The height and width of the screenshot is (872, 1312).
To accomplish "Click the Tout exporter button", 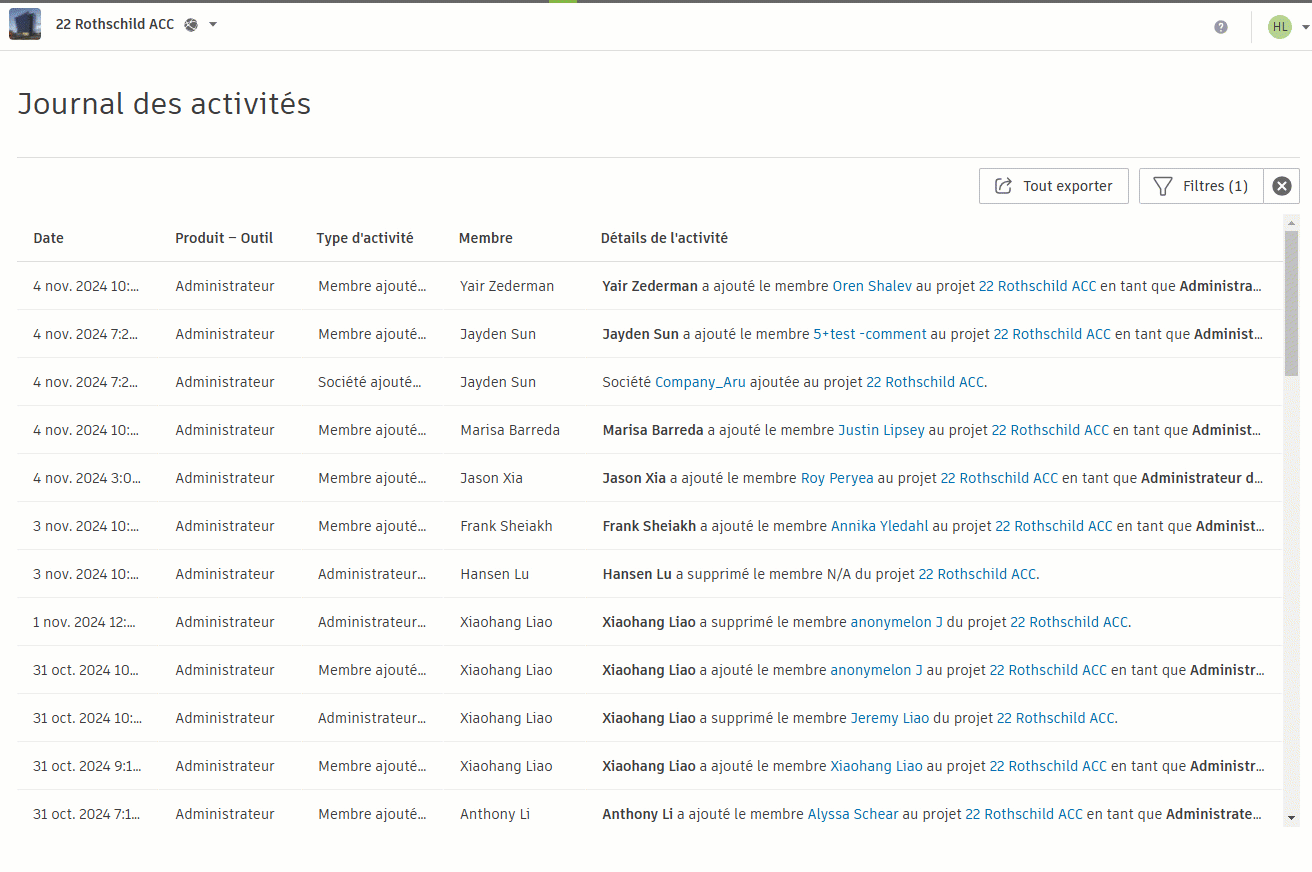I will (x=1054, y=186).
